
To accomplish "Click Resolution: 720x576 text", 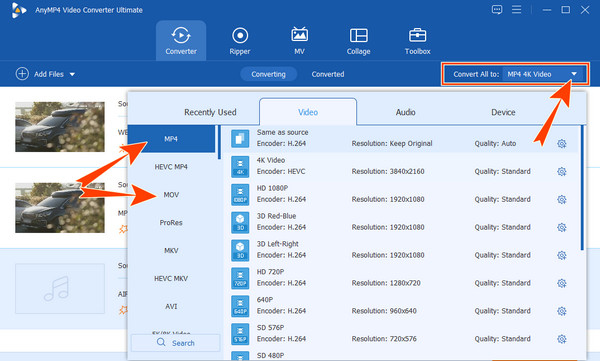I will pos(384,339).
